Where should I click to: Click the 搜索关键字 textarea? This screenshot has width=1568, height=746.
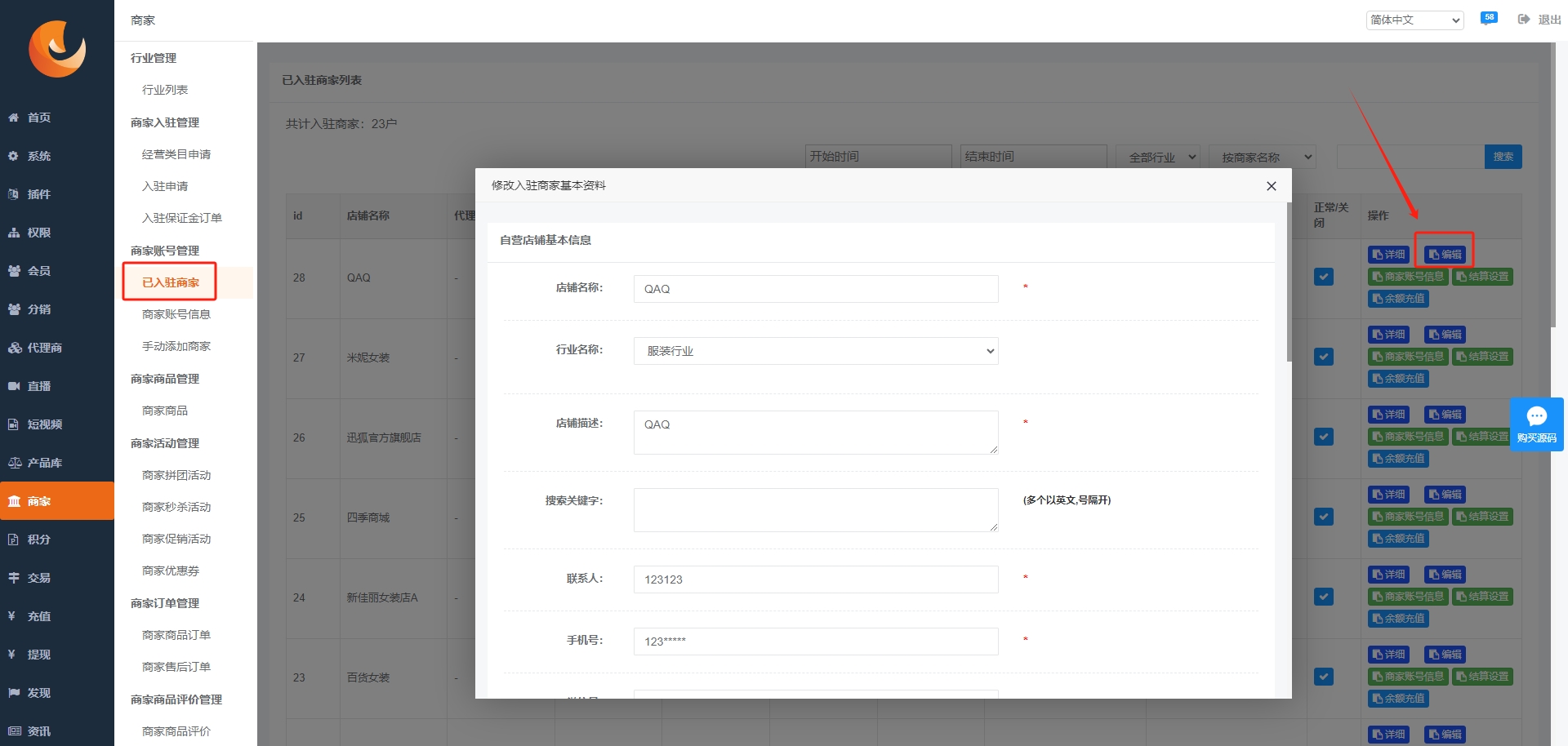(816, 510)
